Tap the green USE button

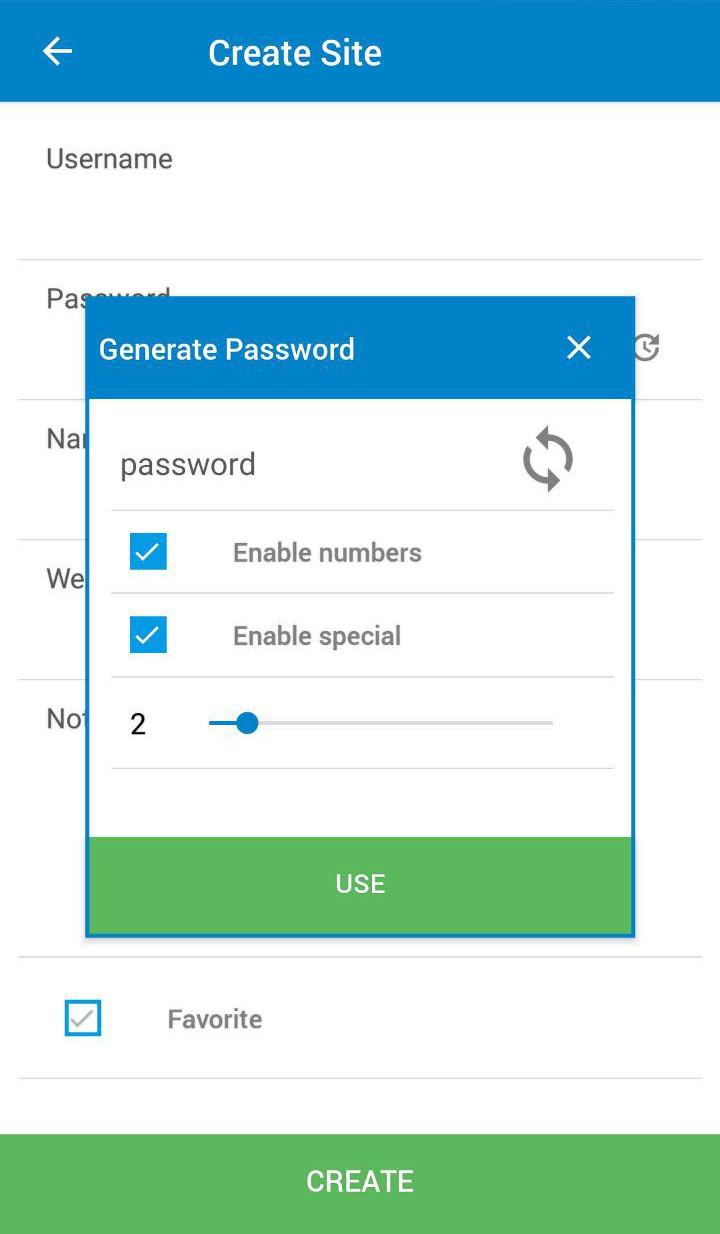coord(360,884)
